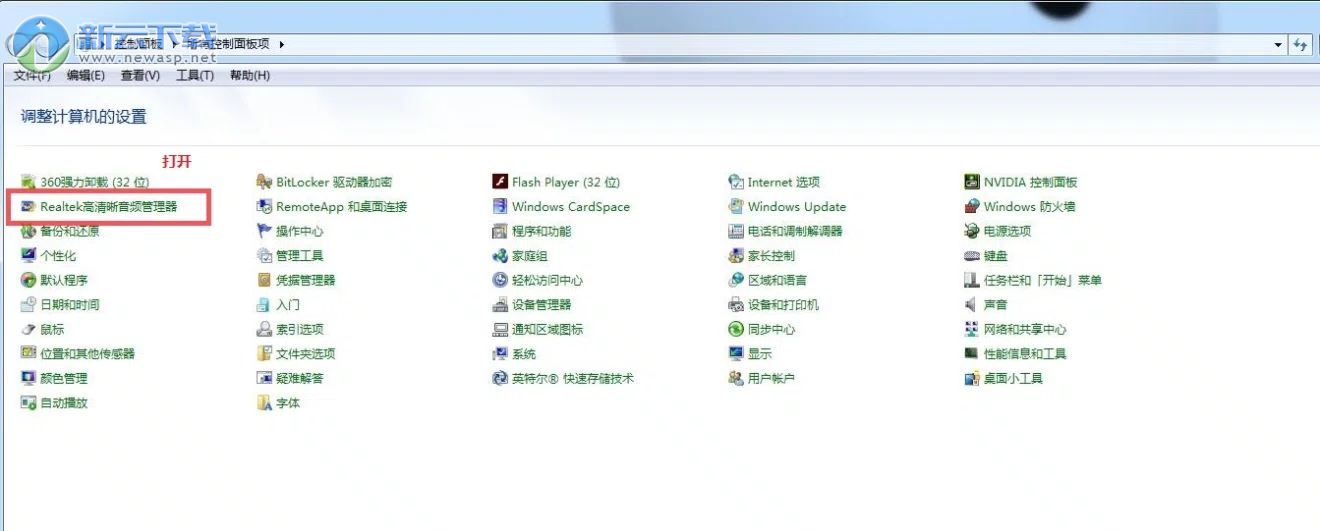Viewport: 1320px width, 531px height.
Task: Open the 备份和还原 icon
Action: click(x=29, y=231)
